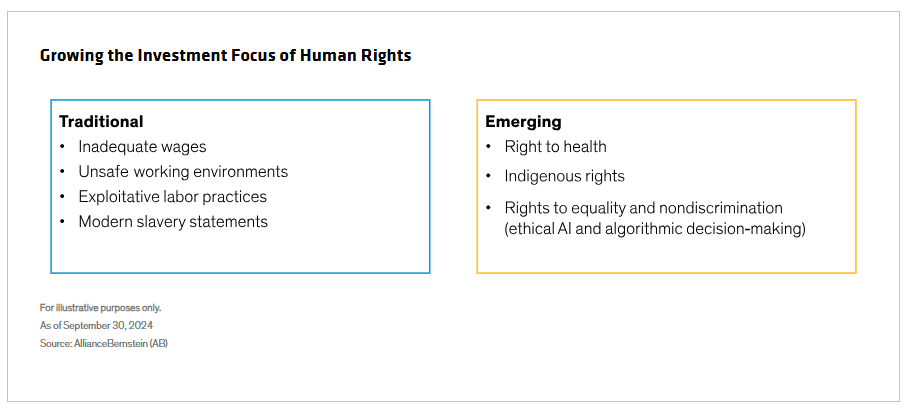Screen dimensions: 908x410
Task: Click the Right to health item
Action: coord(555,147)
